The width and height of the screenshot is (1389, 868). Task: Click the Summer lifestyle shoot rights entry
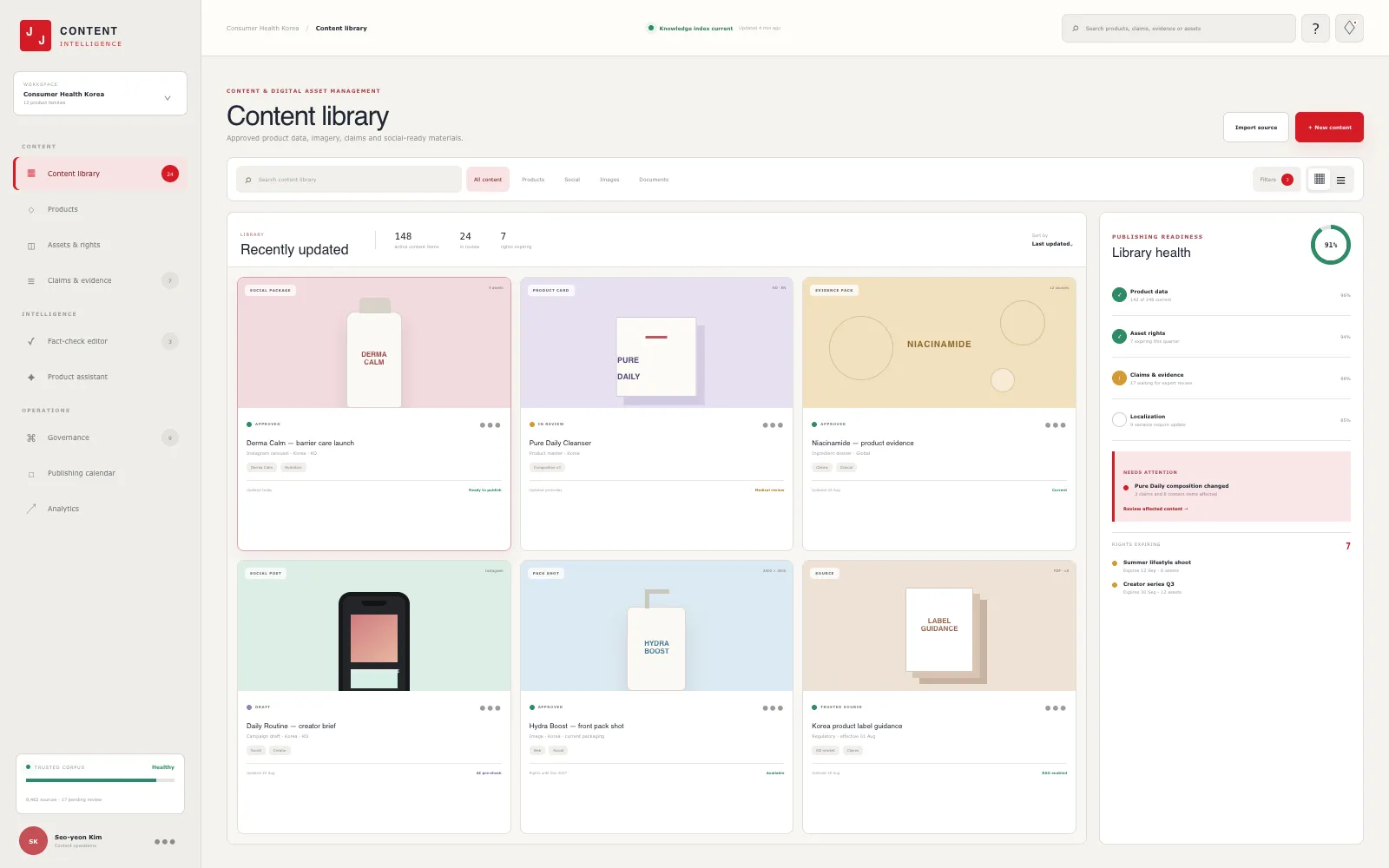click(x=1231, y=566)
